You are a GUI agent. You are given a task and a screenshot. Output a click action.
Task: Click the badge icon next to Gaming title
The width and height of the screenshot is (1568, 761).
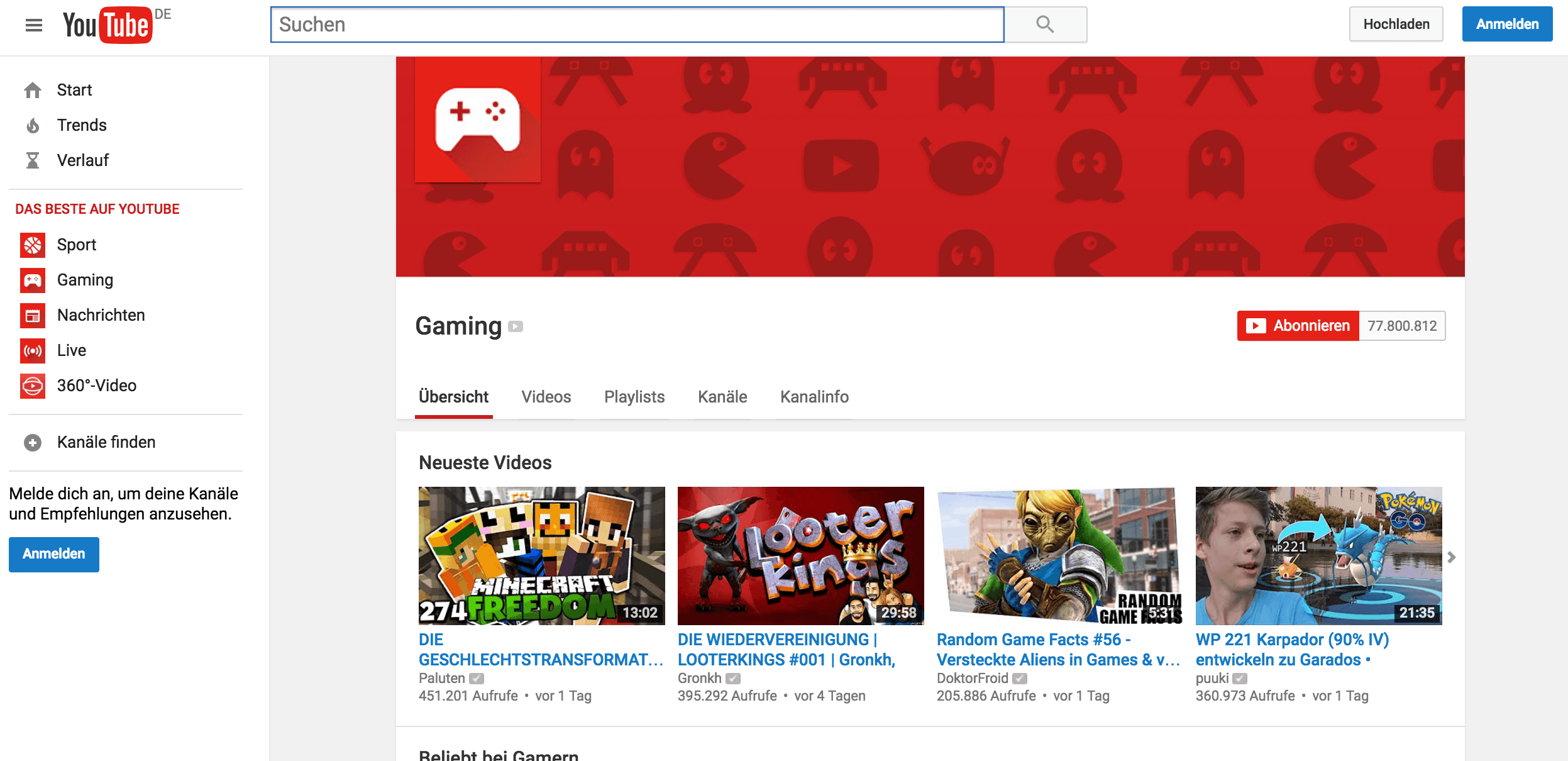coord(516,326)
